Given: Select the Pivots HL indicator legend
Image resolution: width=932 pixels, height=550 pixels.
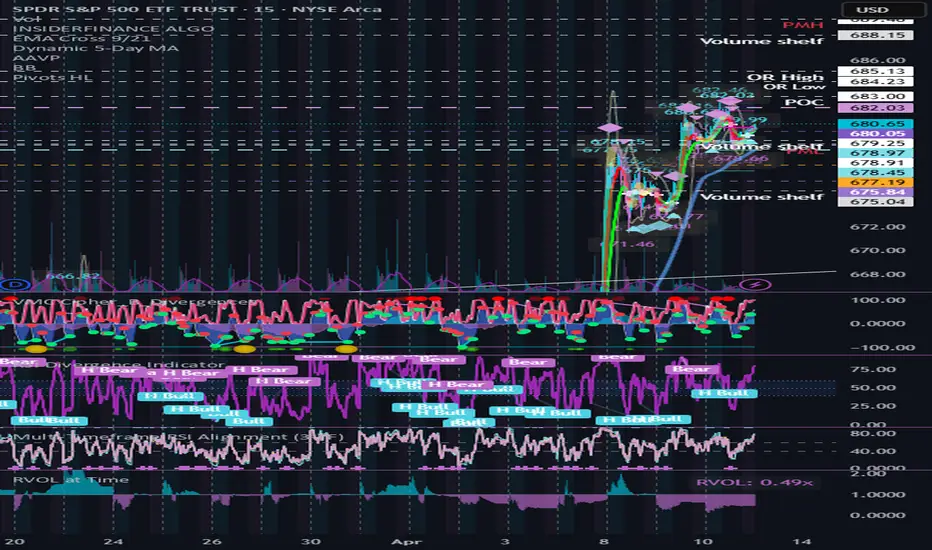Looking at the screenshot, I should click(53, 77).
